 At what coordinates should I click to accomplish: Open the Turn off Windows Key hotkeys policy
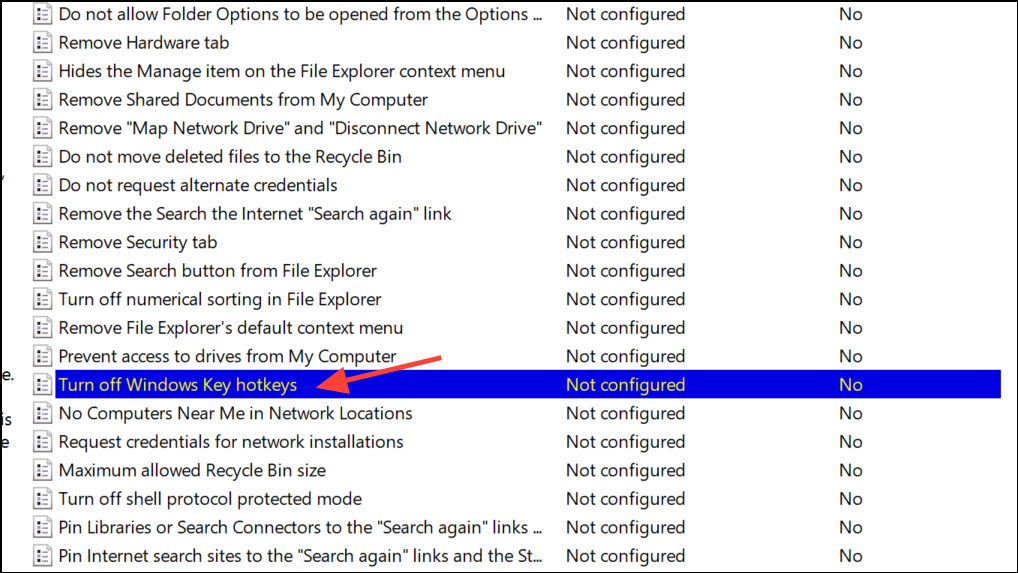(x=177, y=385)
